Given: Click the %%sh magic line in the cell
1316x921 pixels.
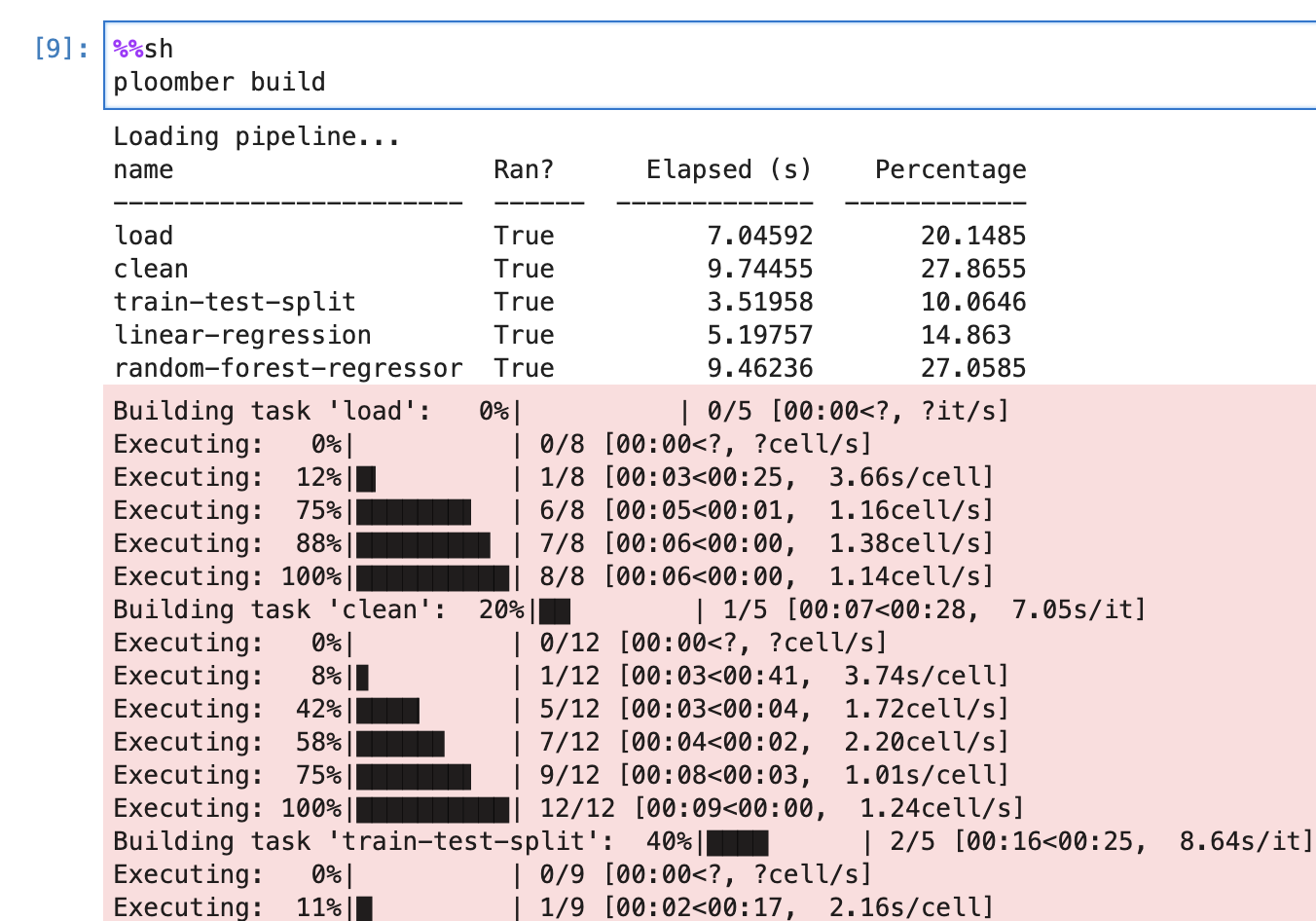Looking at the screenshot, I should click(143, 49).
